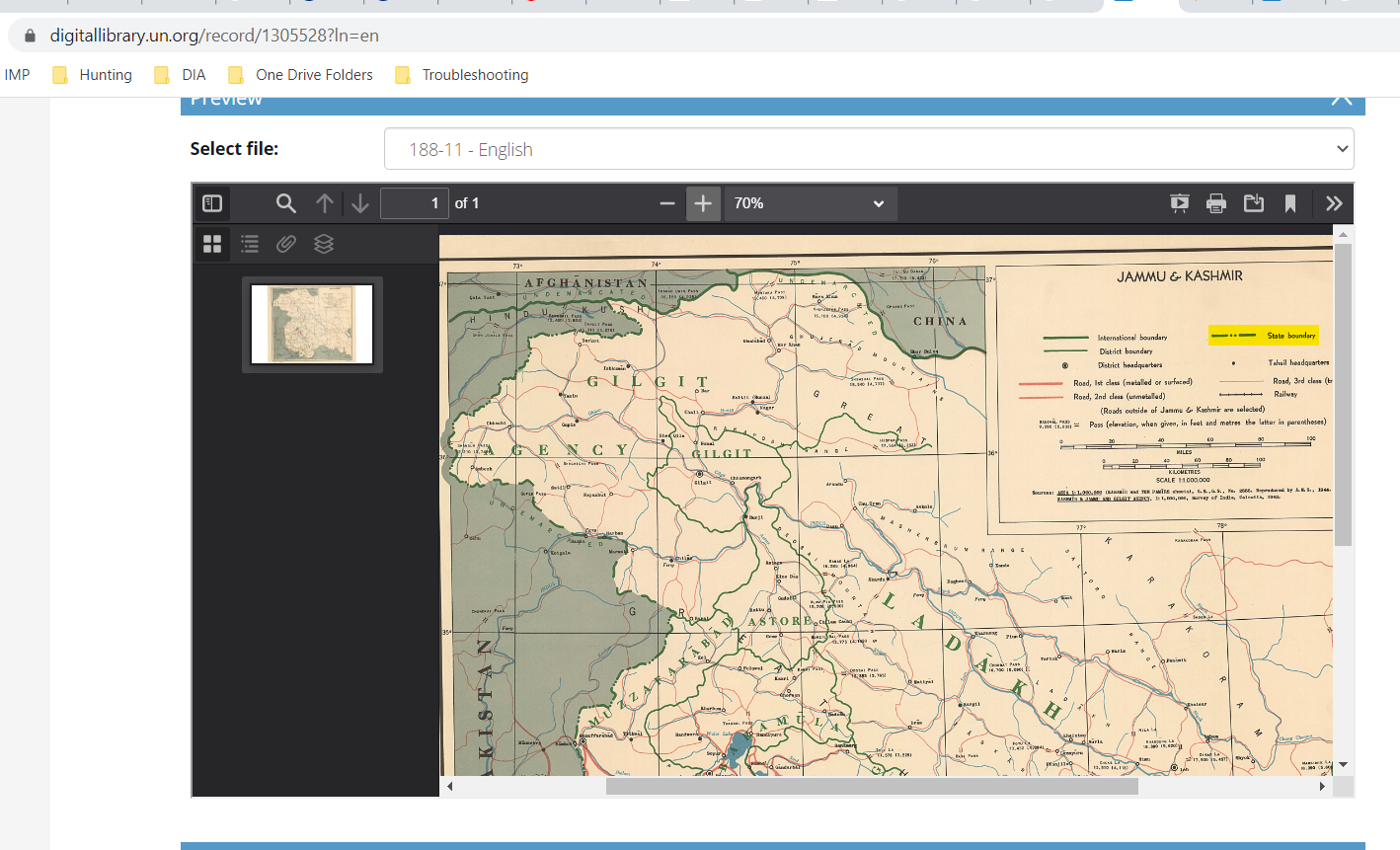Open the secondary tools double-chevron menu
1400x850 pixels.
tap(1334, 203)
